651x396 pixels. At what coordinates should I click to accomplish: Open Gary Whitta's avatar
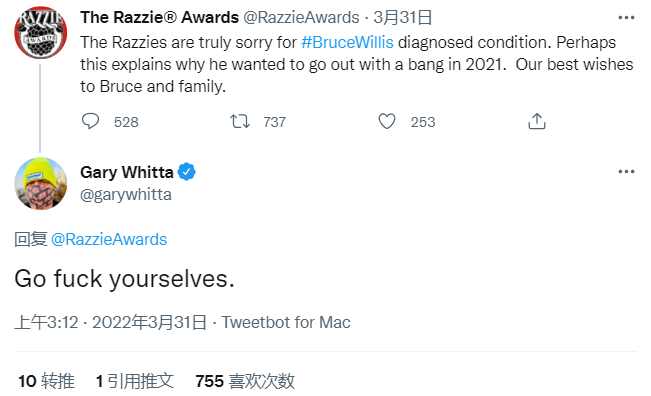41,183
